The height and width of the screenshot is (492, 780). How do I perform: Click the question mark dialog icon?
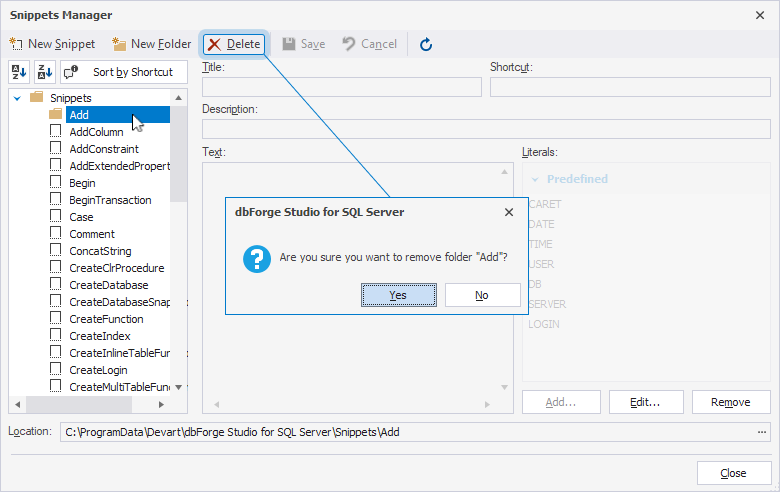[257, 259]
